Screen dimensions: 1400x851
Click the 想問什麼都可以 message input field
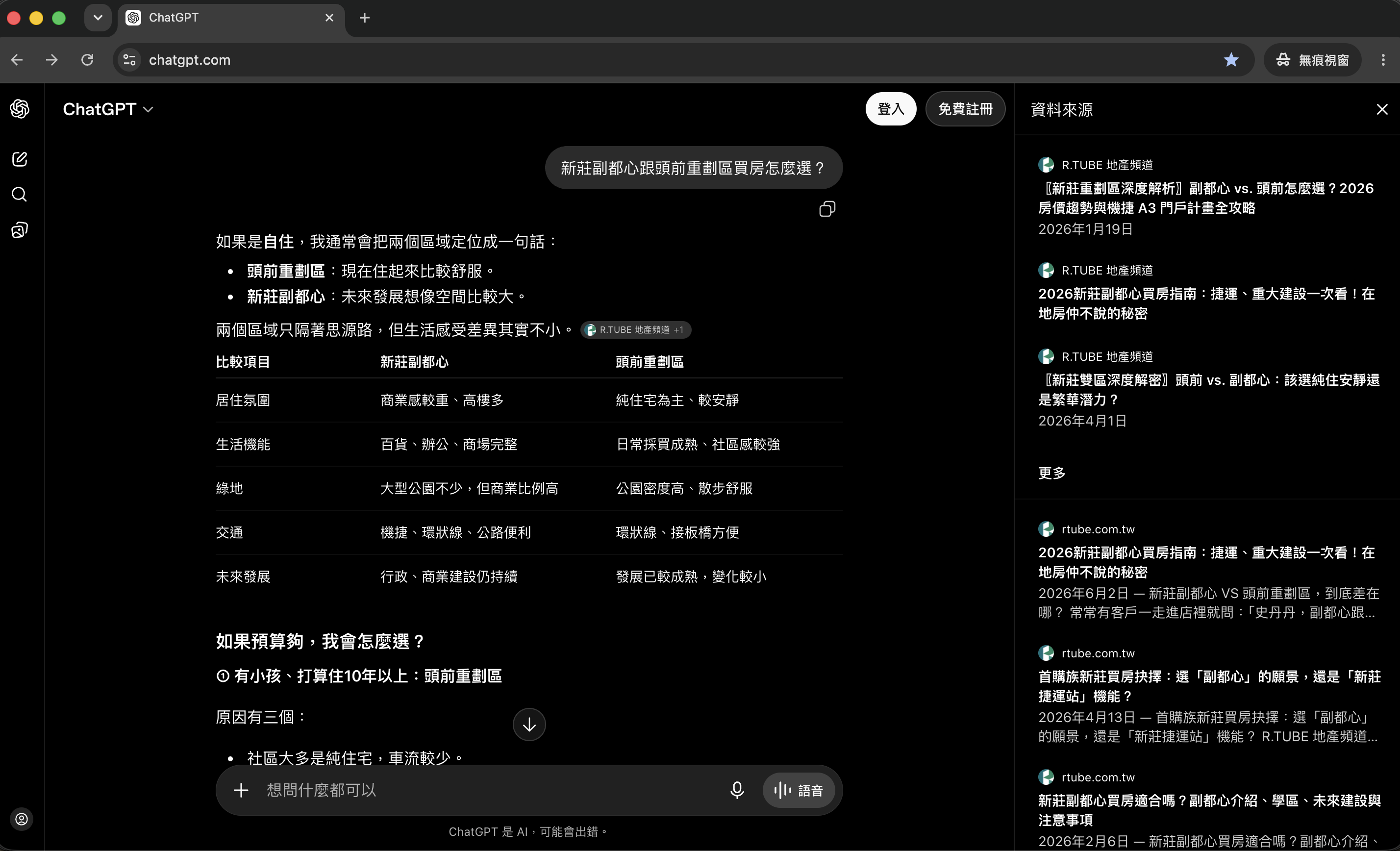click(492, 790)
